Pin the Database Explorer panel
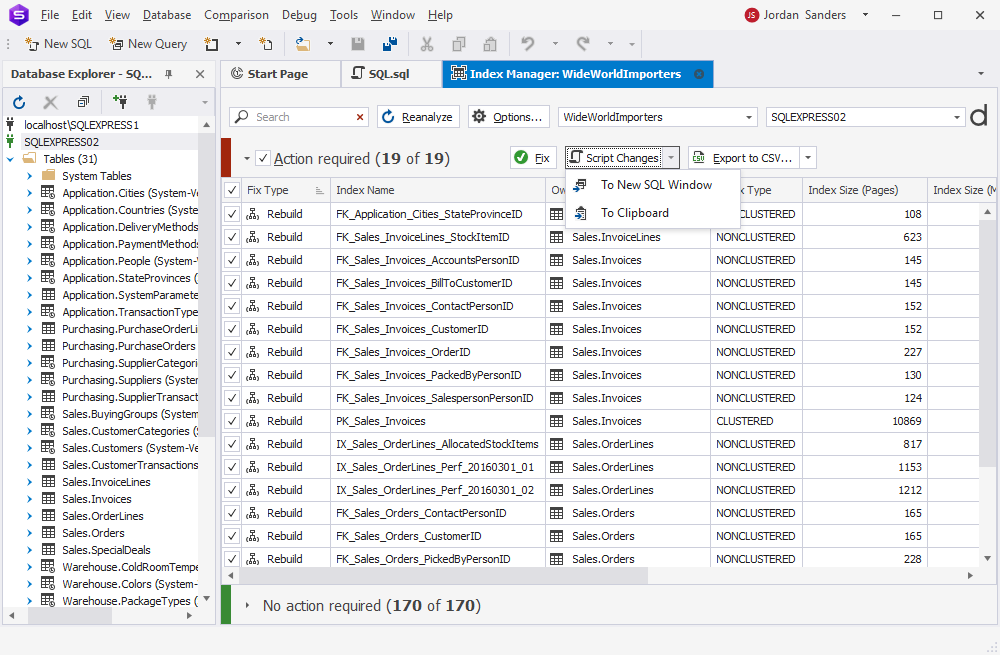The width and height of the screenshot is (1000, 655). pos(168,74)
